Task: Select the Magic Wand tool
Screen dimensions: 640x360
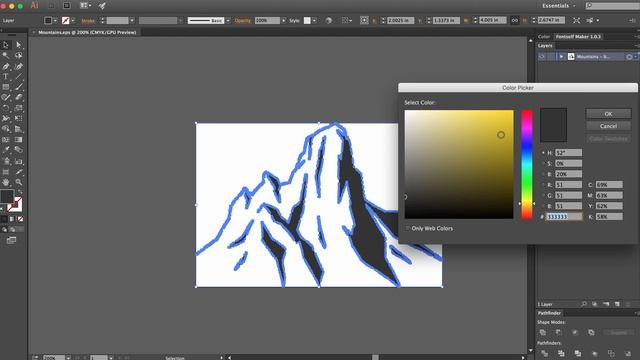Action: (x=6, y=55)
